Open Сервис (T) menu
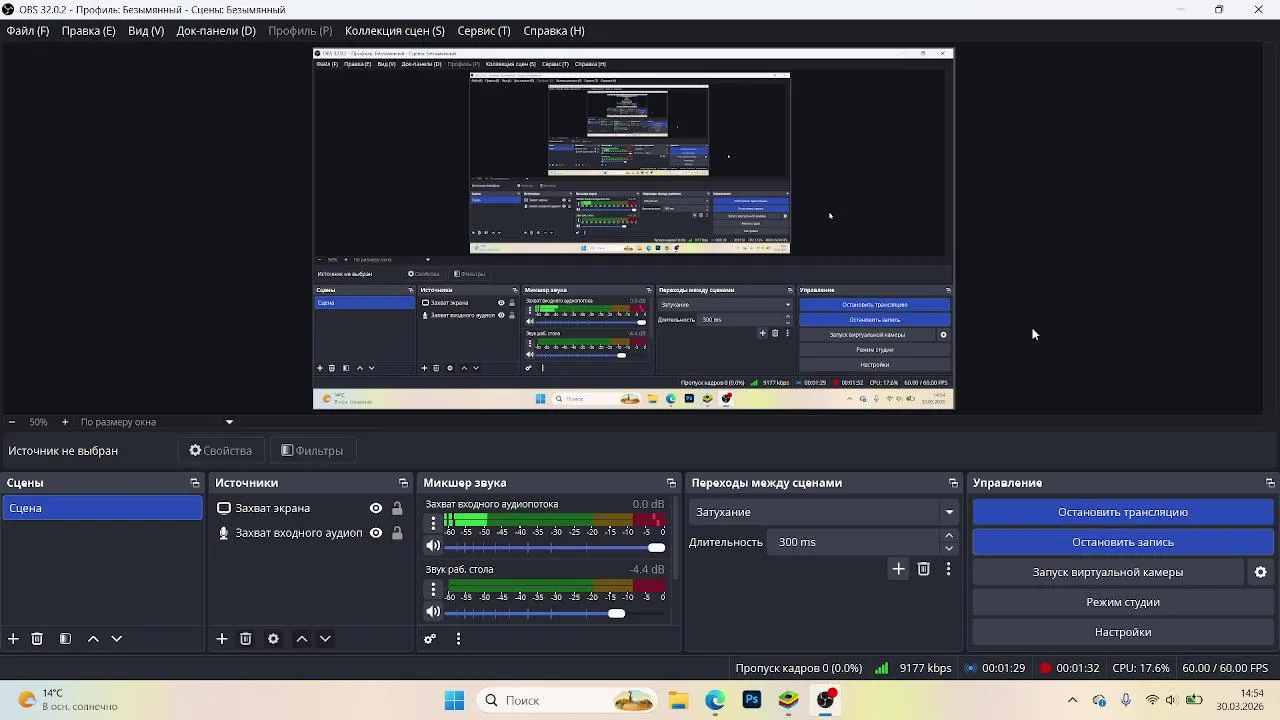 tap(484, 31)
